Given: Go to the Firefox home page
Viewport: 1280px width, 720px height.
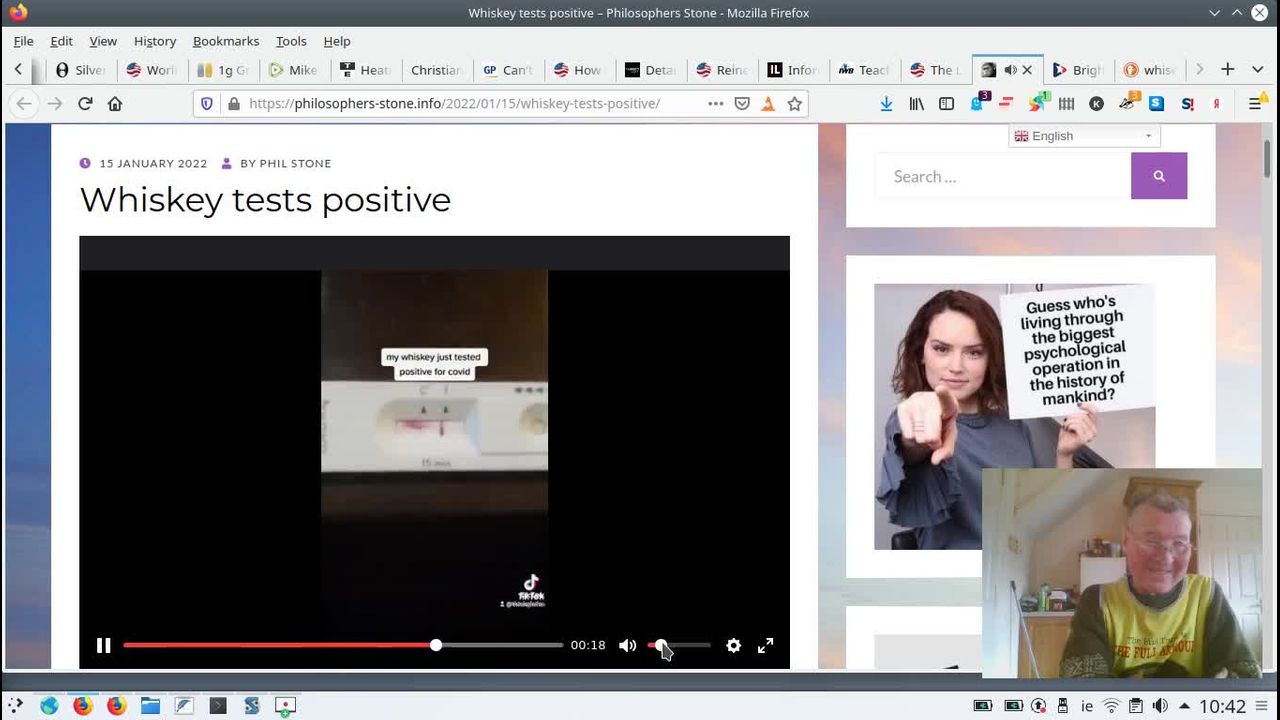Looking at the screenshot, I should tap(115, 104).
